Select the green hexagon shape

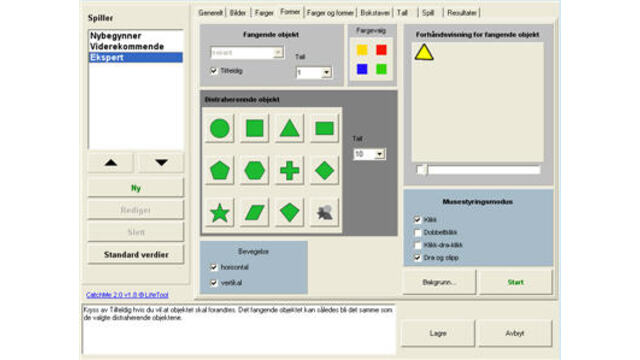(254, 170)
